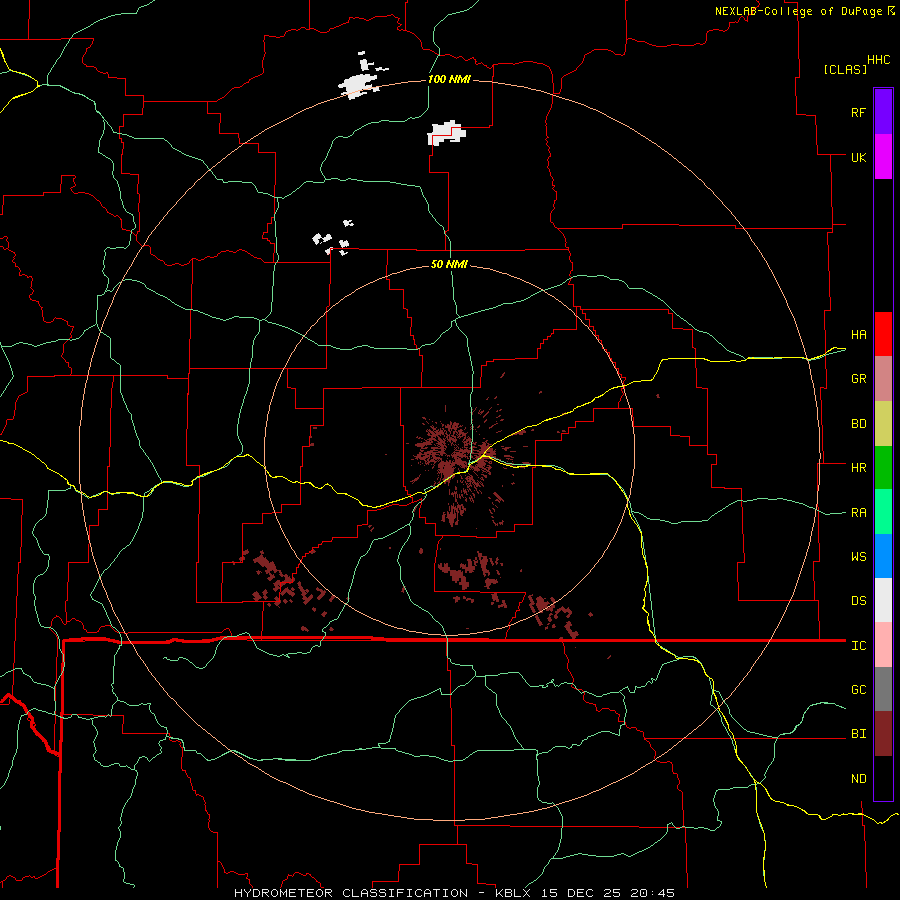Click the WS legend label

point(859,557)
